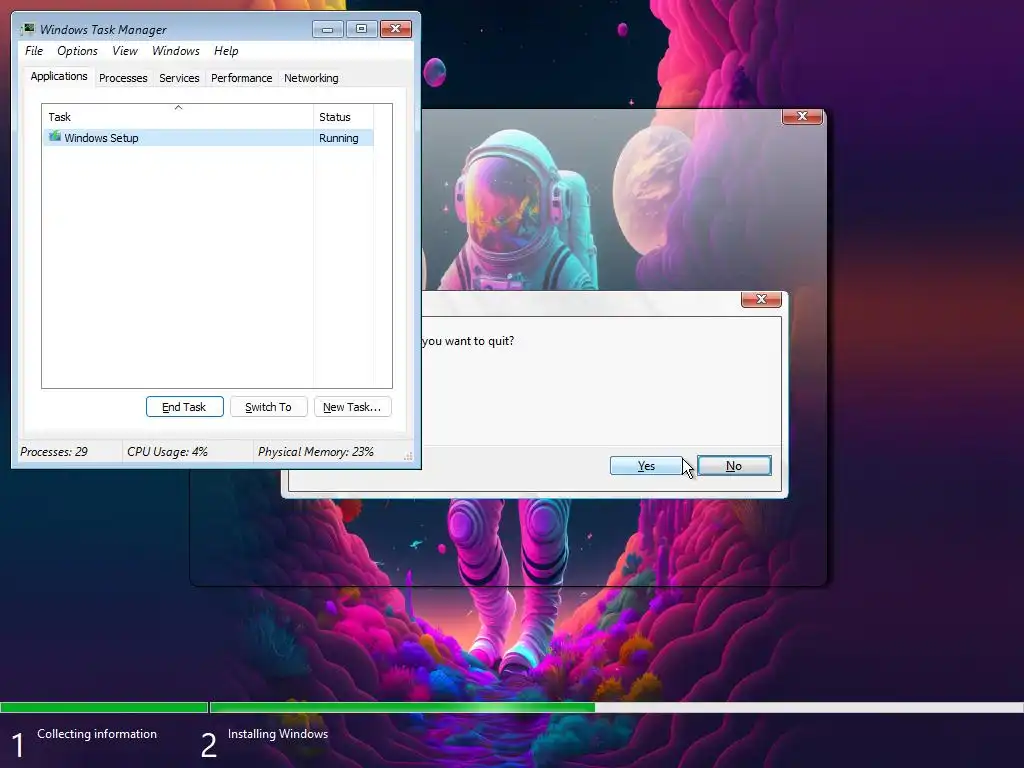
Task: Switch to the Networking tab
Action: 311,78
